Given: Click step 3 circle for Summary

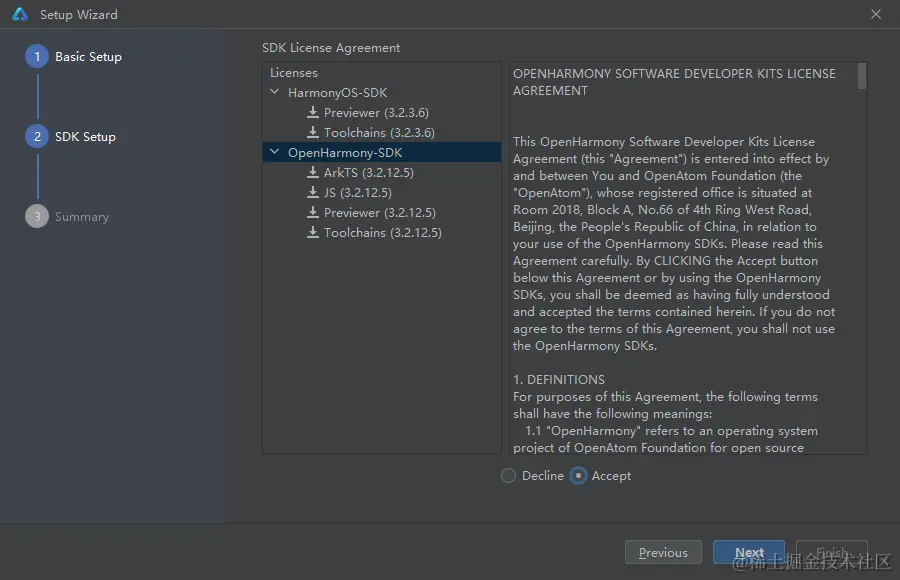Looking at the screenshot, I should point(37,216).
